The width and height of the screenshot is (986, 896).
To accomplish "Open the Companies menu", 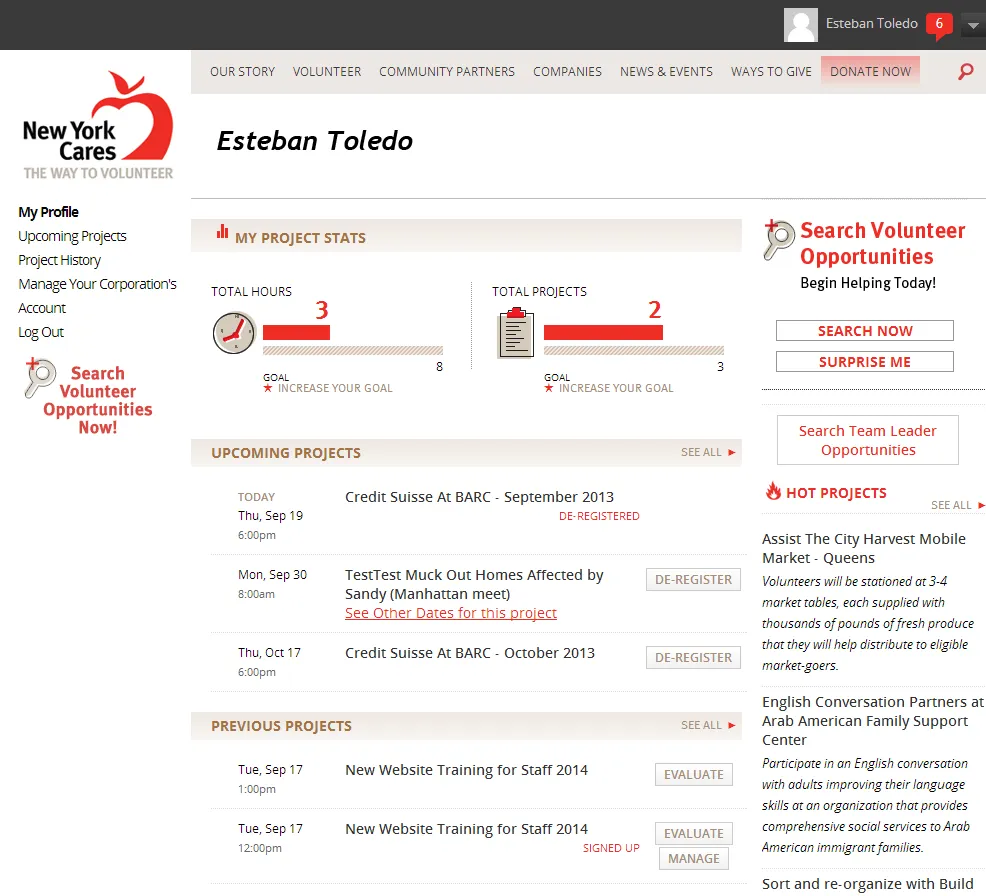I will (x=567, y=72).
